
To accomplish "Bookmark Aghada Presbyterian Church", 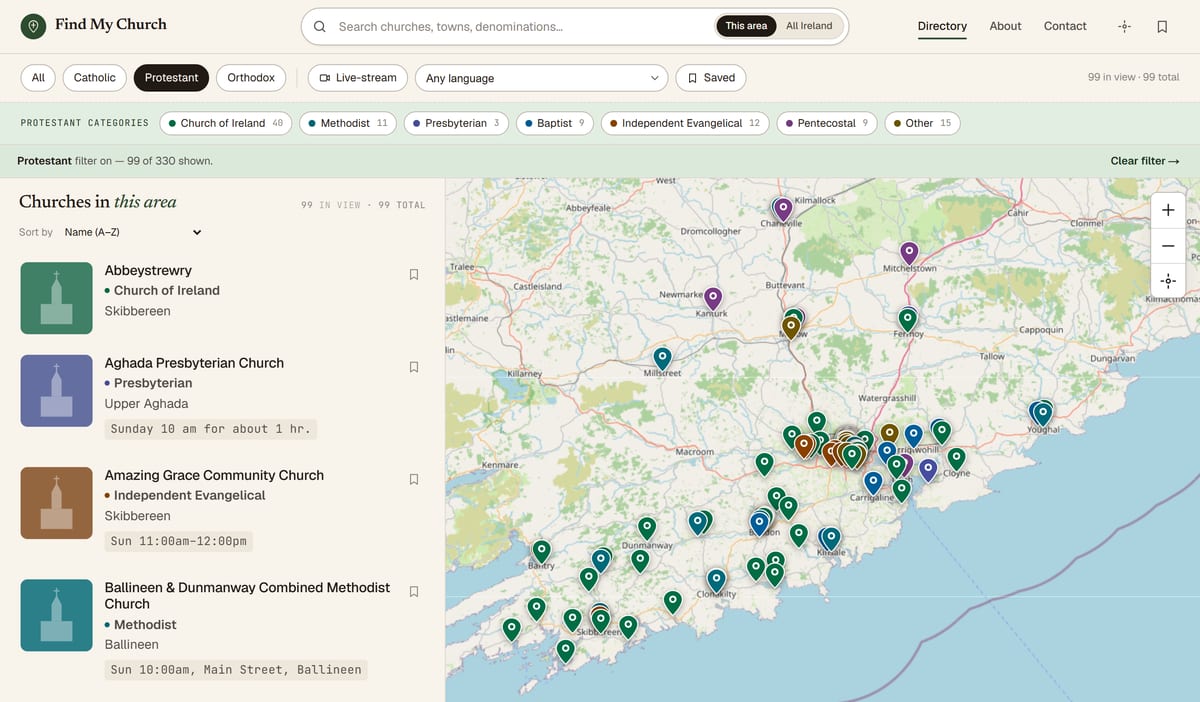I will point(414,367).
